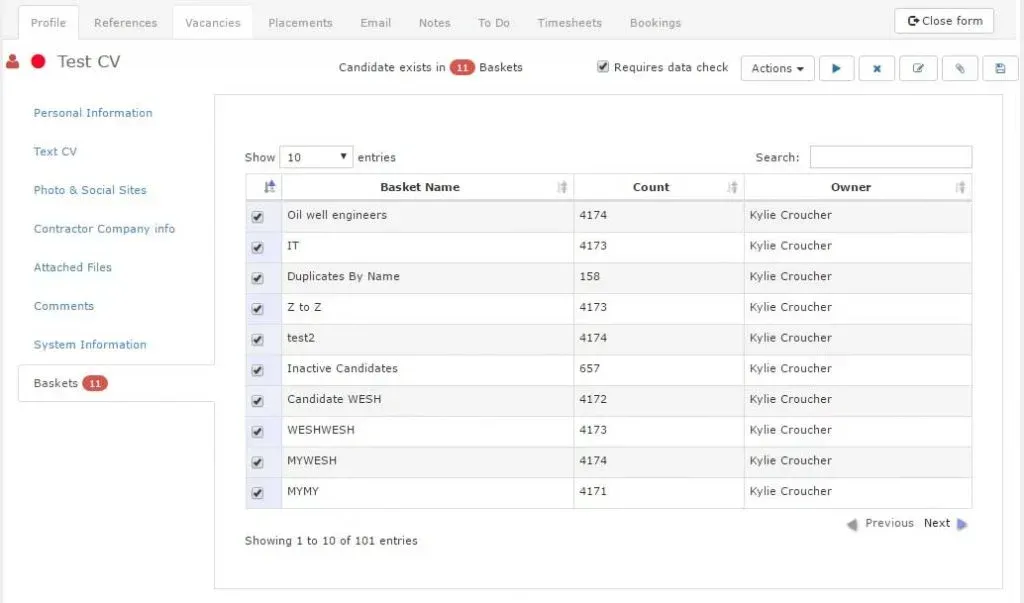
Task: Click the 'test2' basket name
Action: pos(301,338)
